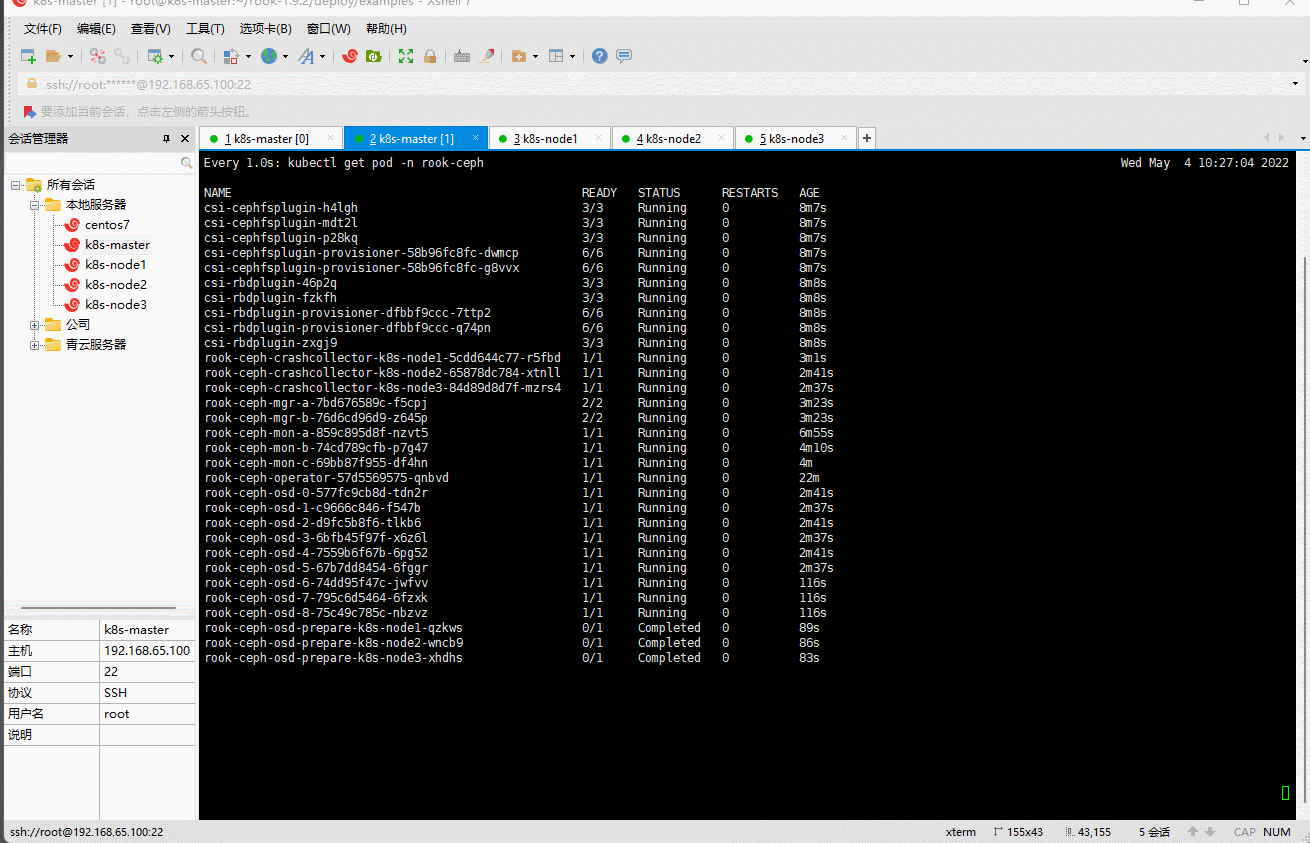Click the color scheme icon in the toolbar
The width and height of the screenshot is (1310, 843).
pyautogui.click(x=231, y=56)
